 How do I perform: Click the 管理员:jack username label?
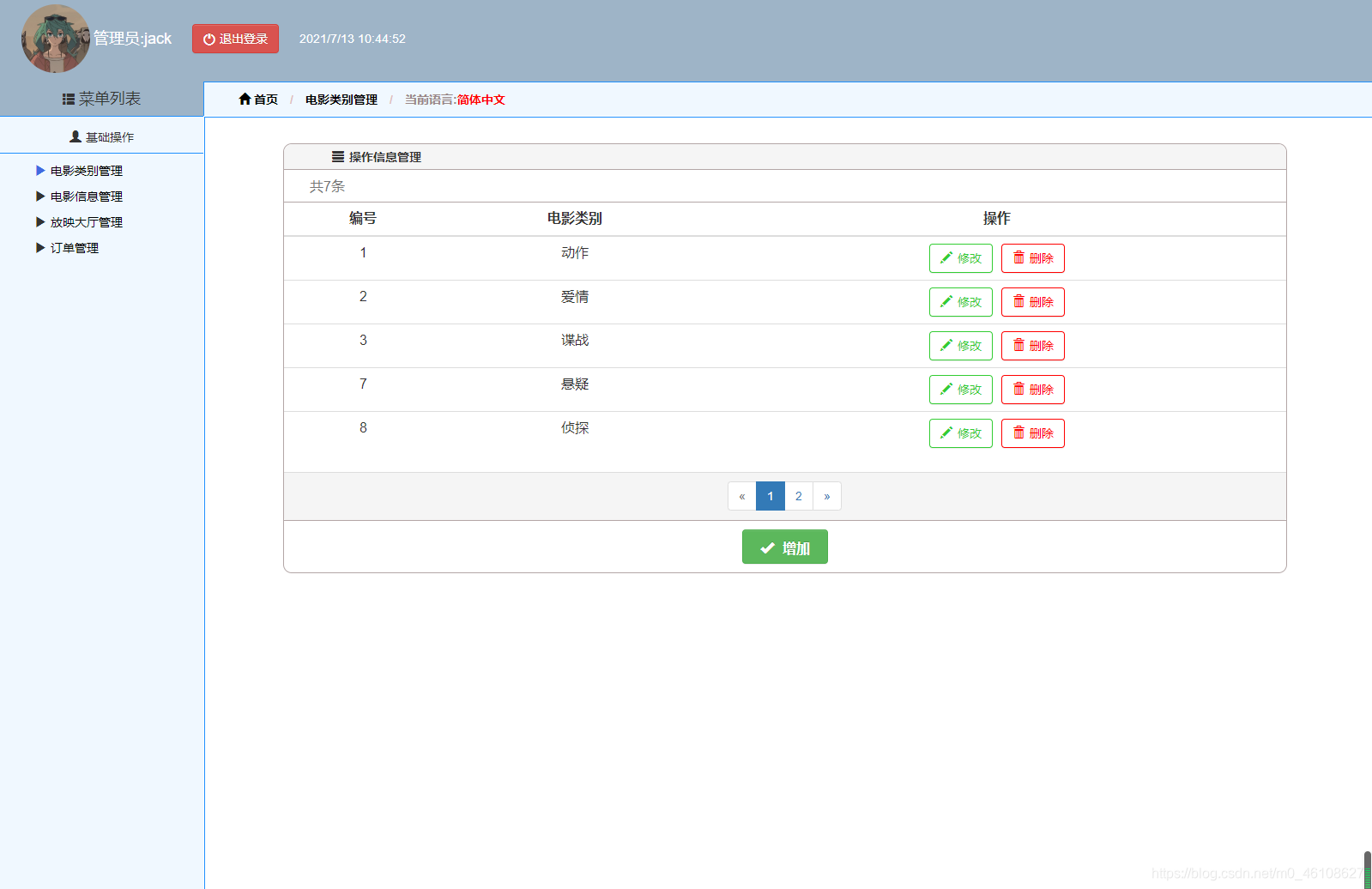click(132, 39)
